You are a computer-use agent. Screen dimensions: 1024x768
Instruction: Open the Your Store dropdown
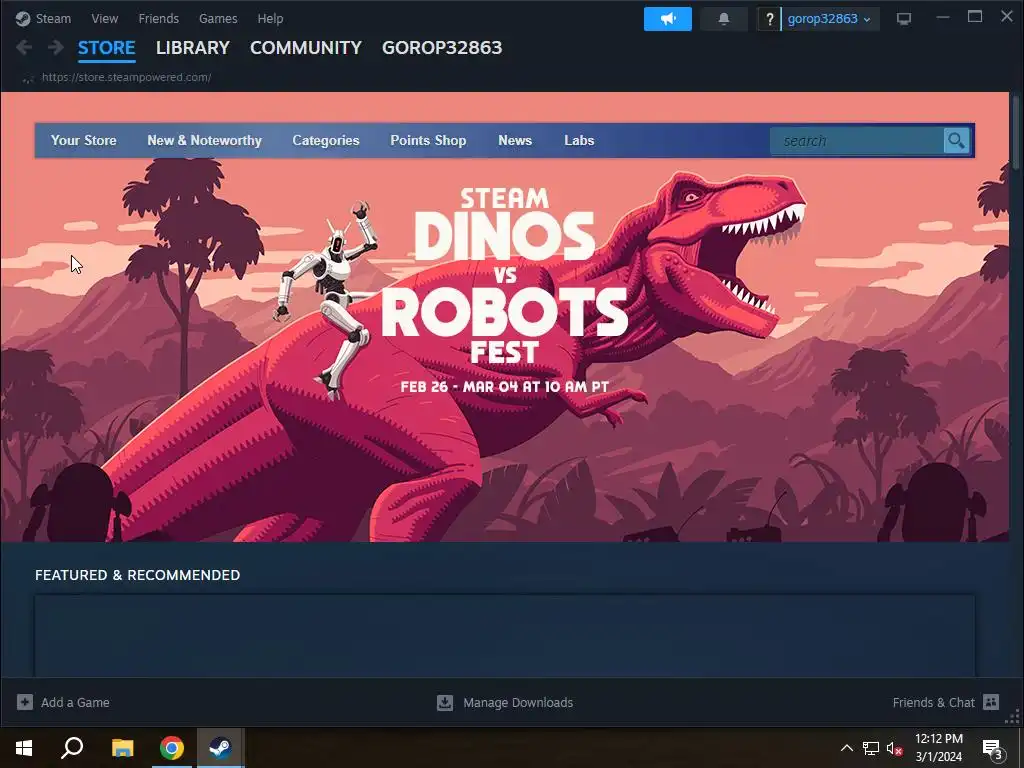click(84, 140)
